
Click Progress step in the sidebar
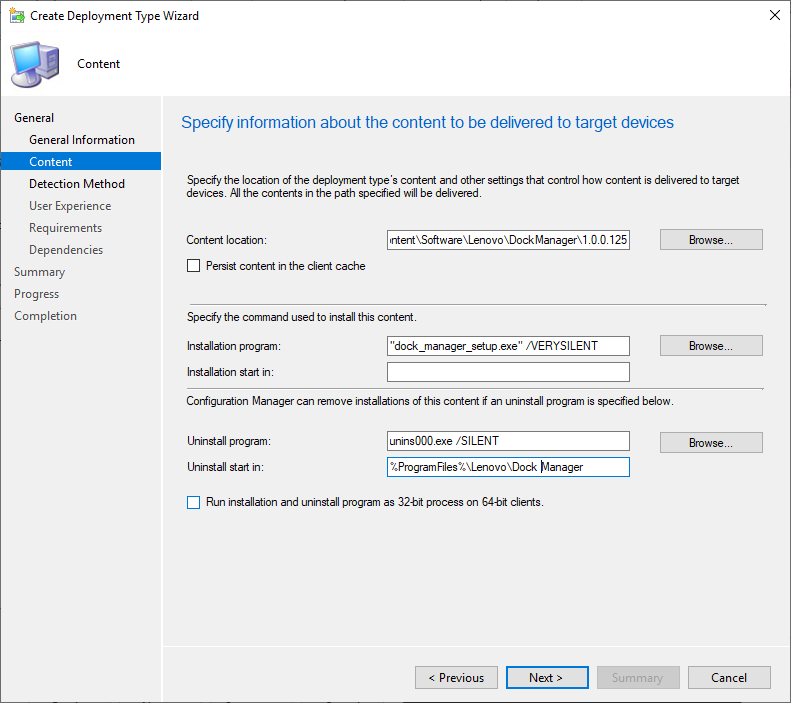36,294
